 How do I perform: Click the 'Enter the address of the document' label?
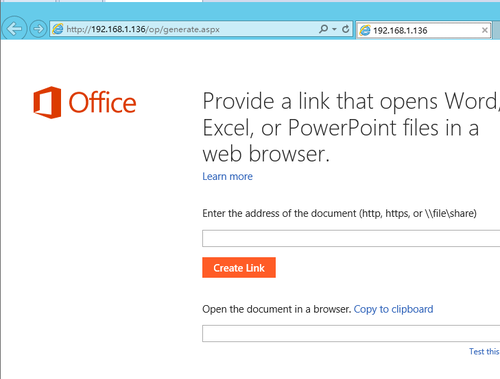coord(339,213)
